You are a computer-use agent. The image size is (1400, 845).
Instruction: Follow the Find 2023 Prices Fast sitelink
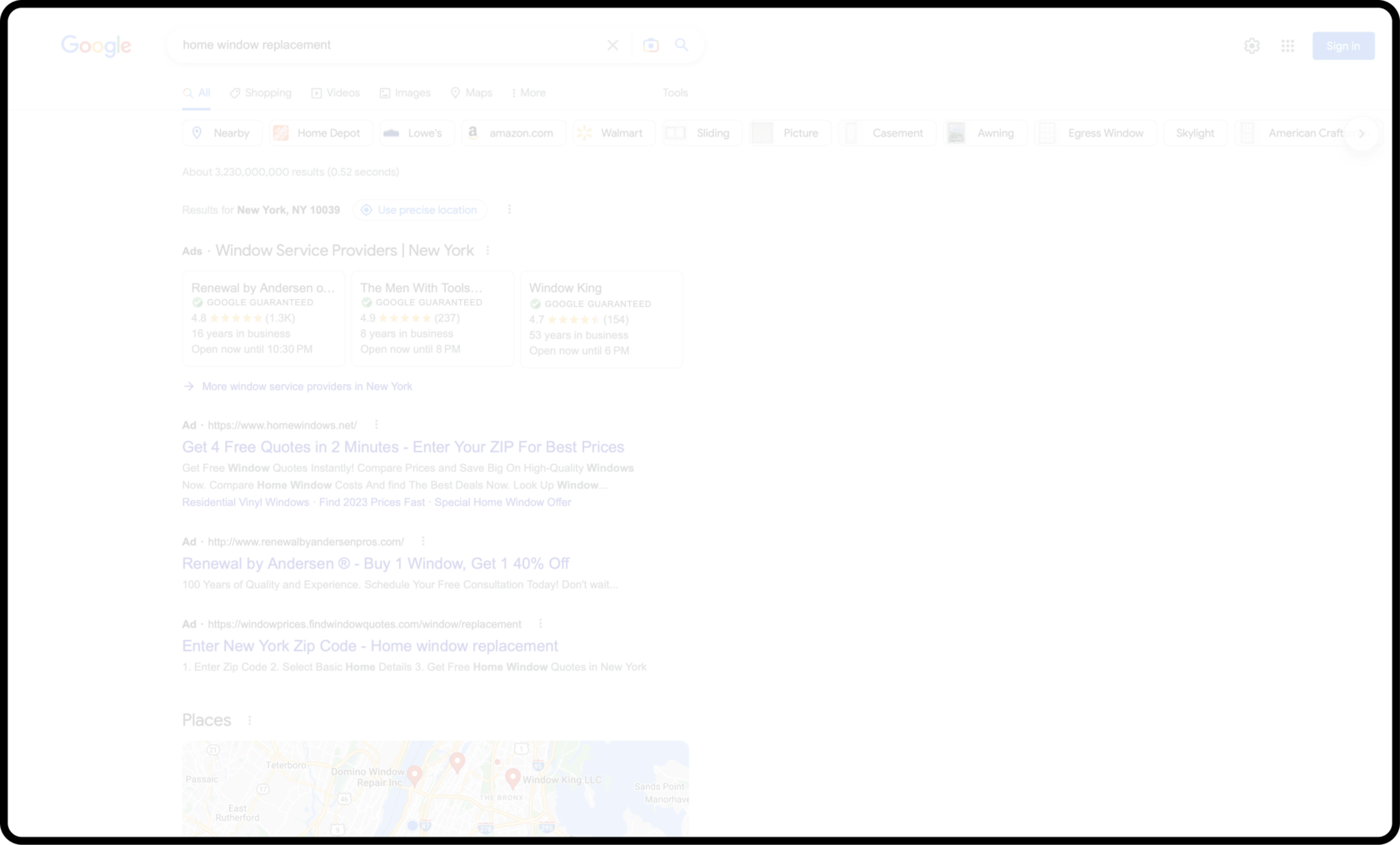[372, 502]
